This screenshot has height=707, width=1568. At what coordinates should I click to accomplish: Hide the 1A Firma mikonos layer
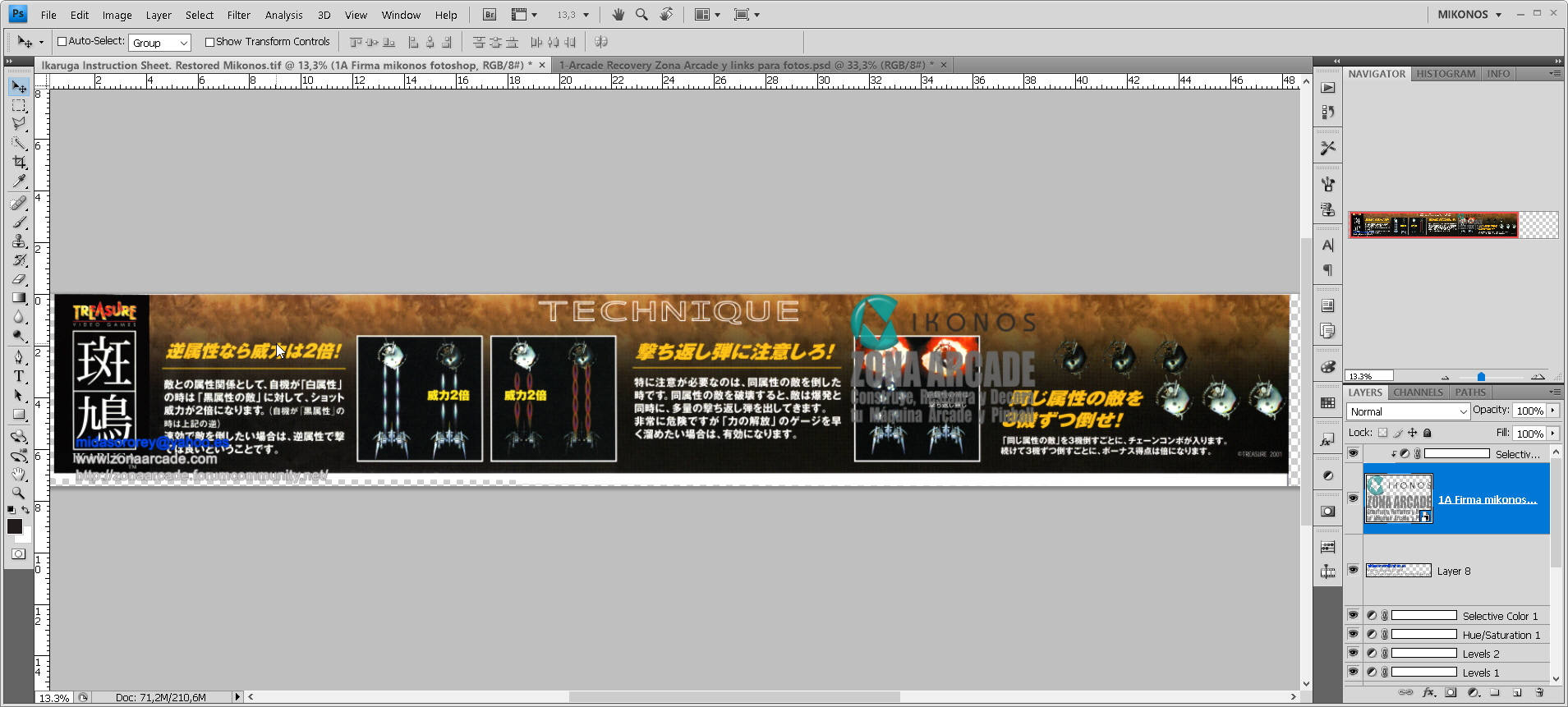point(1353,498)
